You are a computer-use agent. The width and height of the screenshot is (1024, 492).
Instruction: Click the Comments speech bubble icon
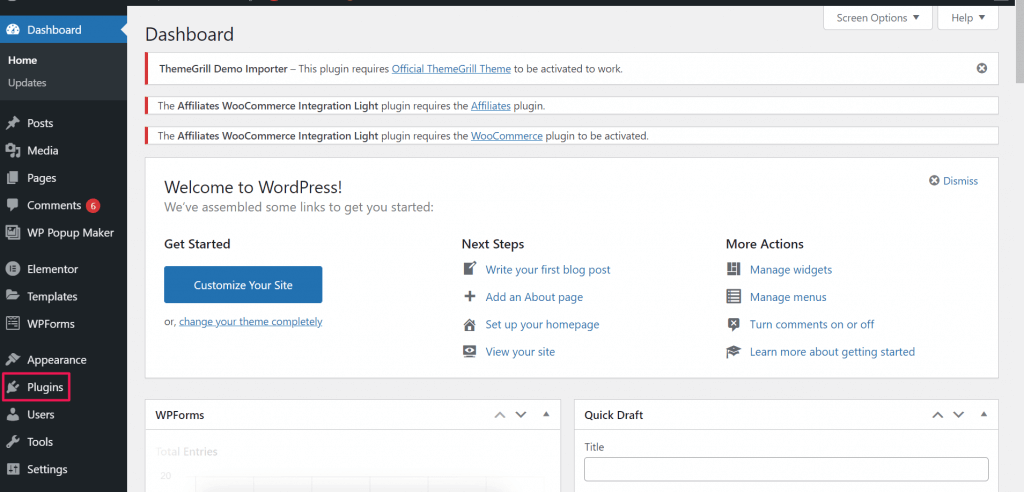coord(12,205)
